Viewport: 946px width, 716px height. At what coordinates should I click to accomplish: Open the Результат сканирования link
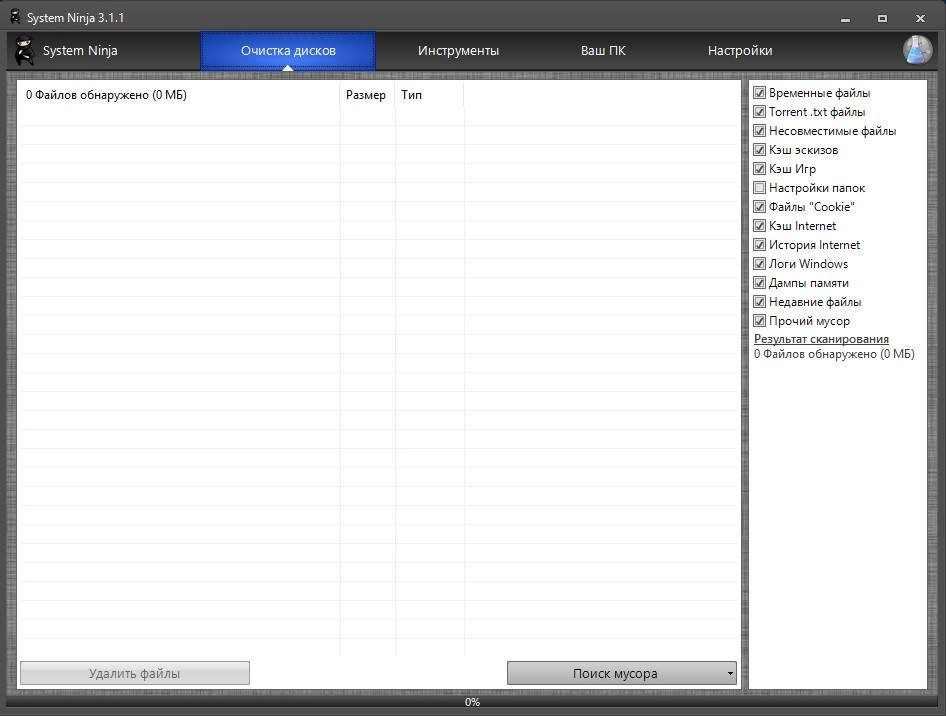(821, 339)
